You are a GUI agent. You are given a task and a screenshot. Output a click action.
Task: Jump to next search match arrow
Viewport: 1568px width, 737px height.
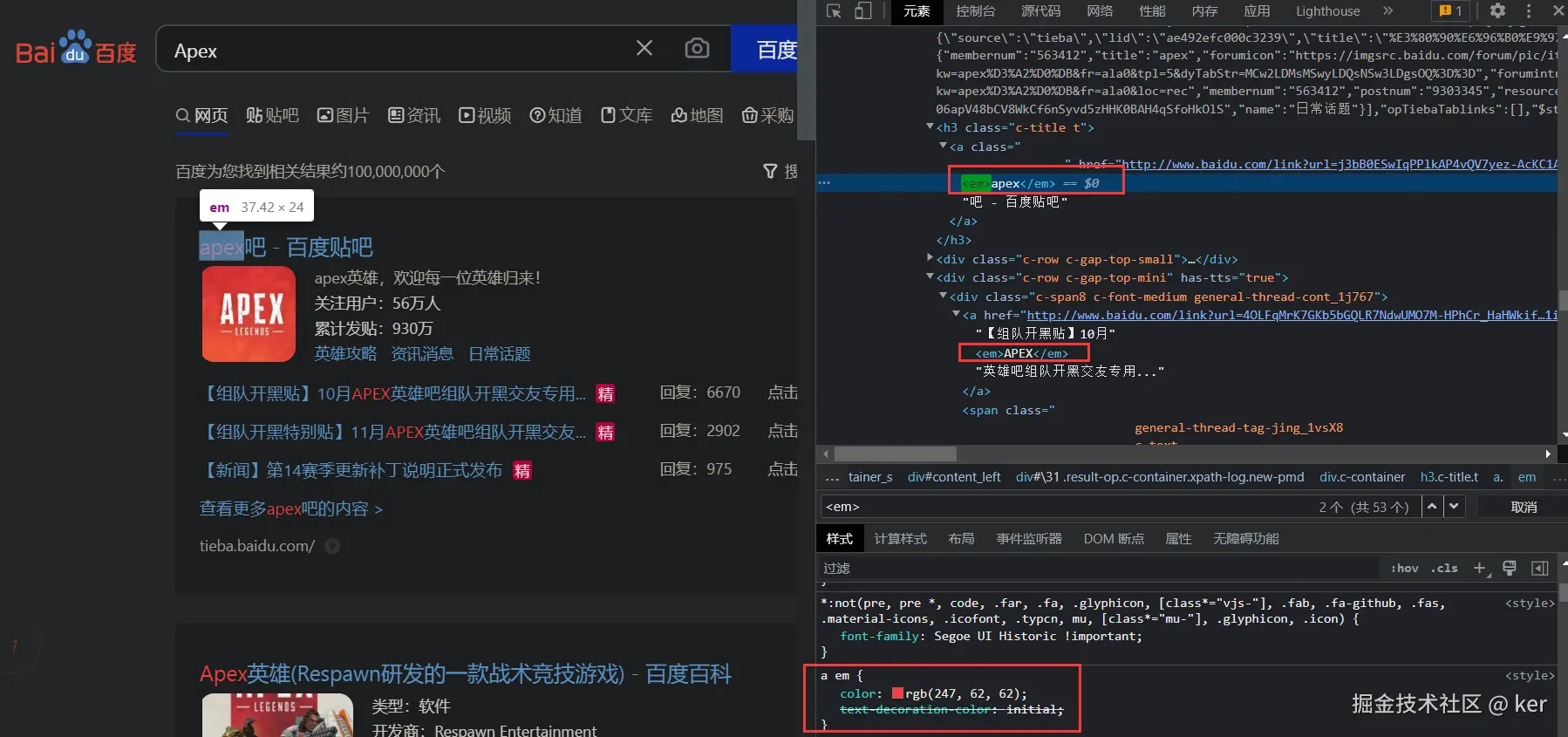[x=1454, y=507]
